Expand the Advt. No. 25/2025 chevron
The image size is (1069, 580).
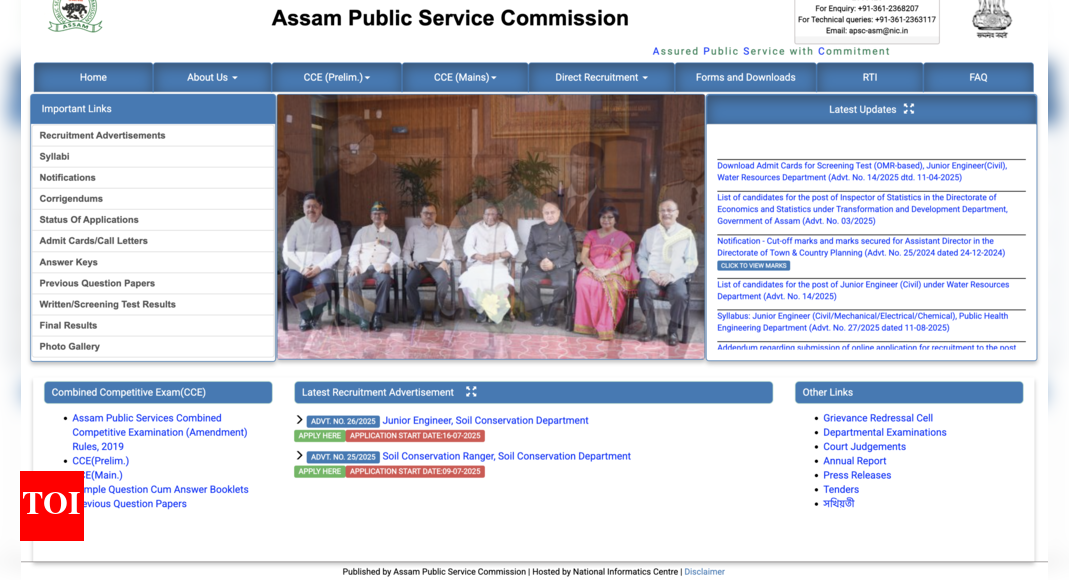(x=299, y=456)
